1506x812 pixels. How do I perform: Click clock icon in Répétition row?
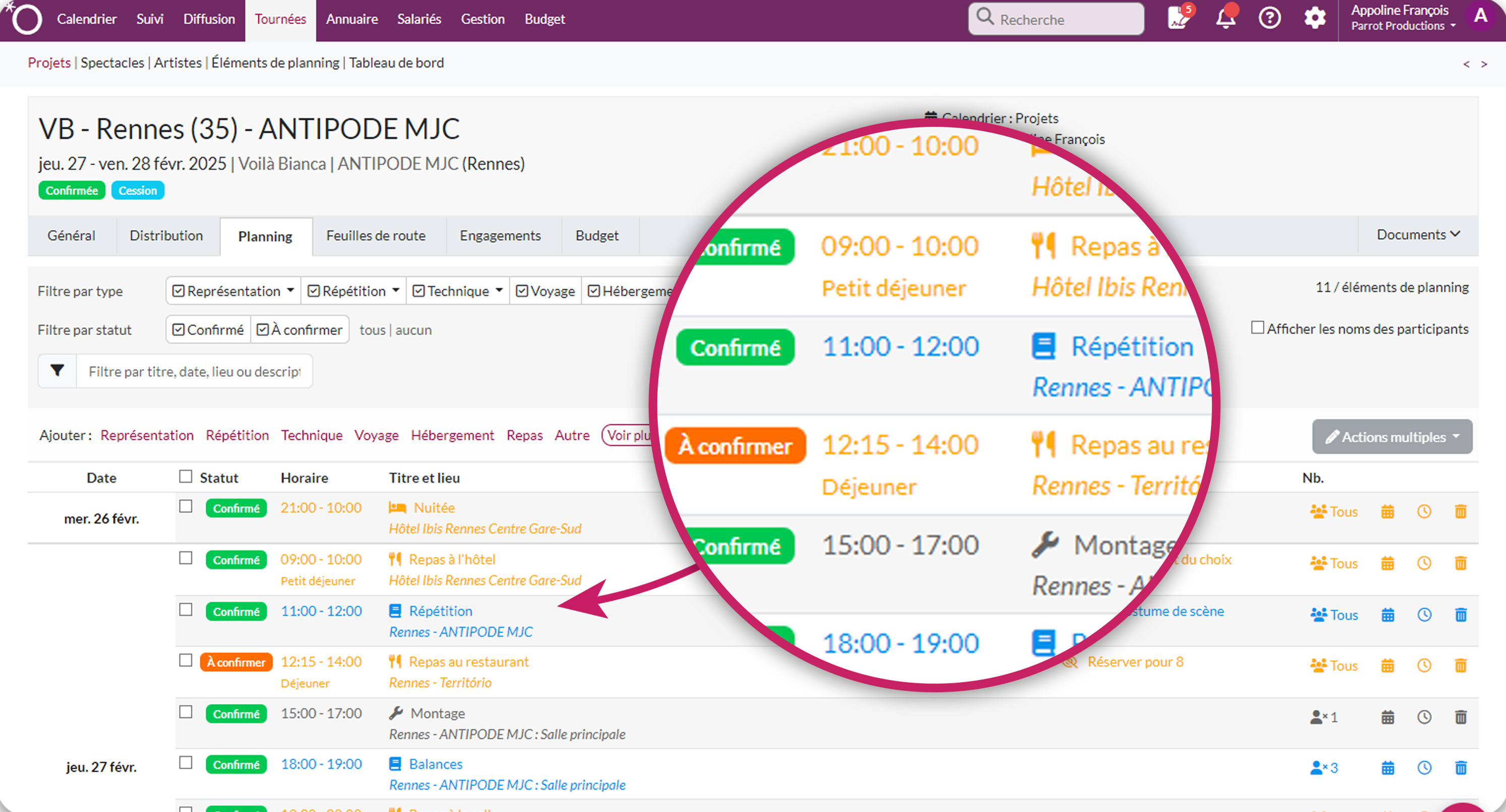tap(1424, 615)
